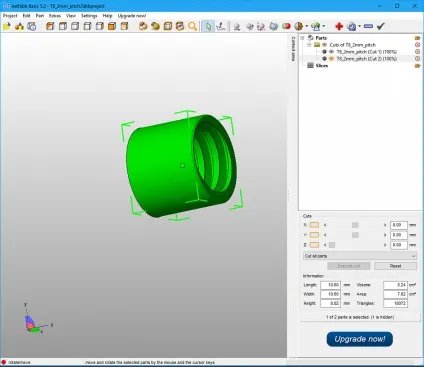Choose the last cube view icon before zoom tools
This screenshot has height=367, width=424.
tap(124, 26)
